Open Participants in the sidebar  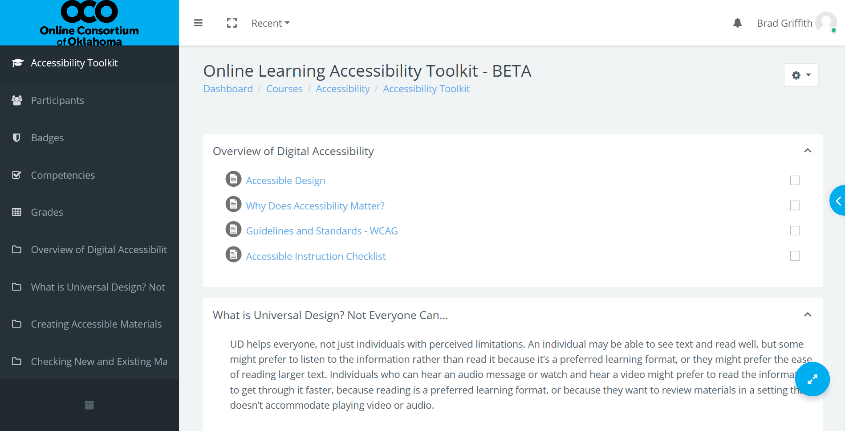[x=57, y=100]
